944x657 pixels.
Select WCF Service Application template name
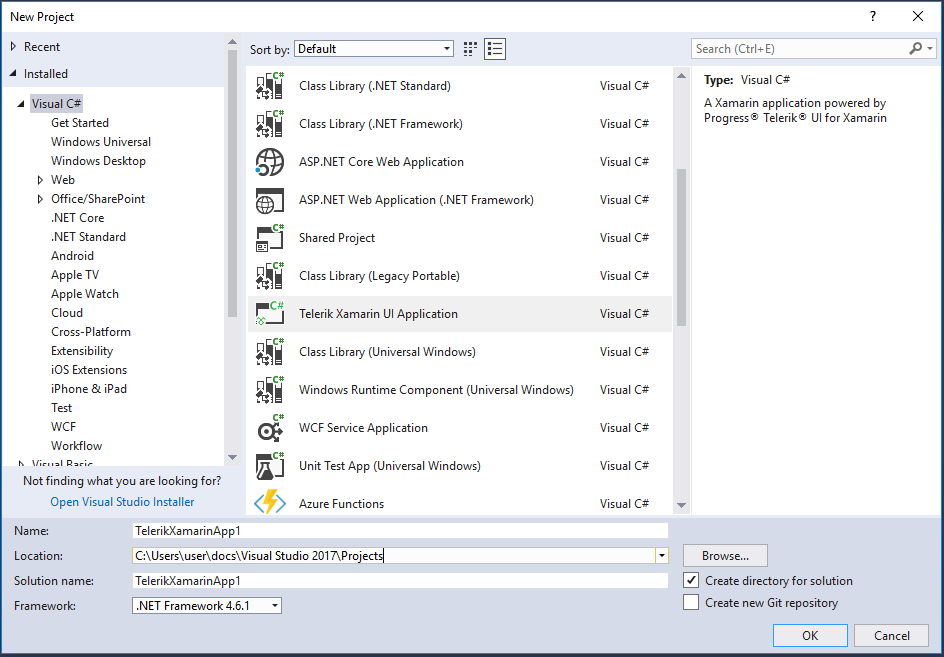(x=364, y=428)
